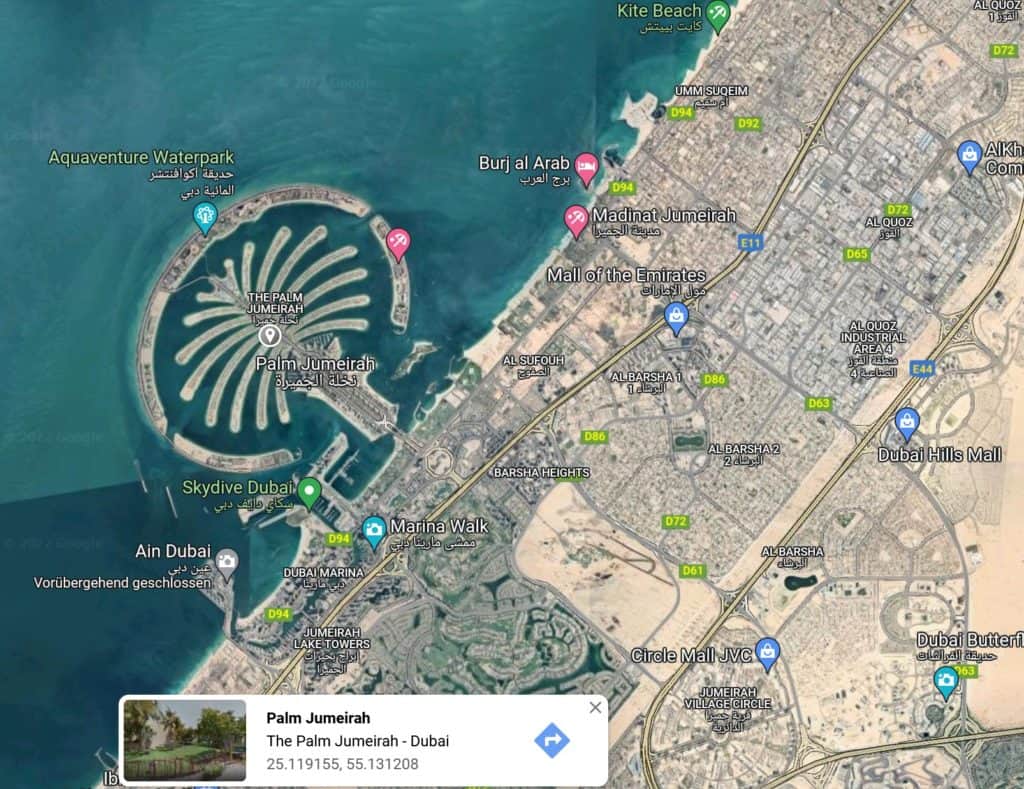The height and width of the screenshot is (789, 1024).
Task: Click the Dubai Hills Mall shopping pin
Action: [907, 423]
